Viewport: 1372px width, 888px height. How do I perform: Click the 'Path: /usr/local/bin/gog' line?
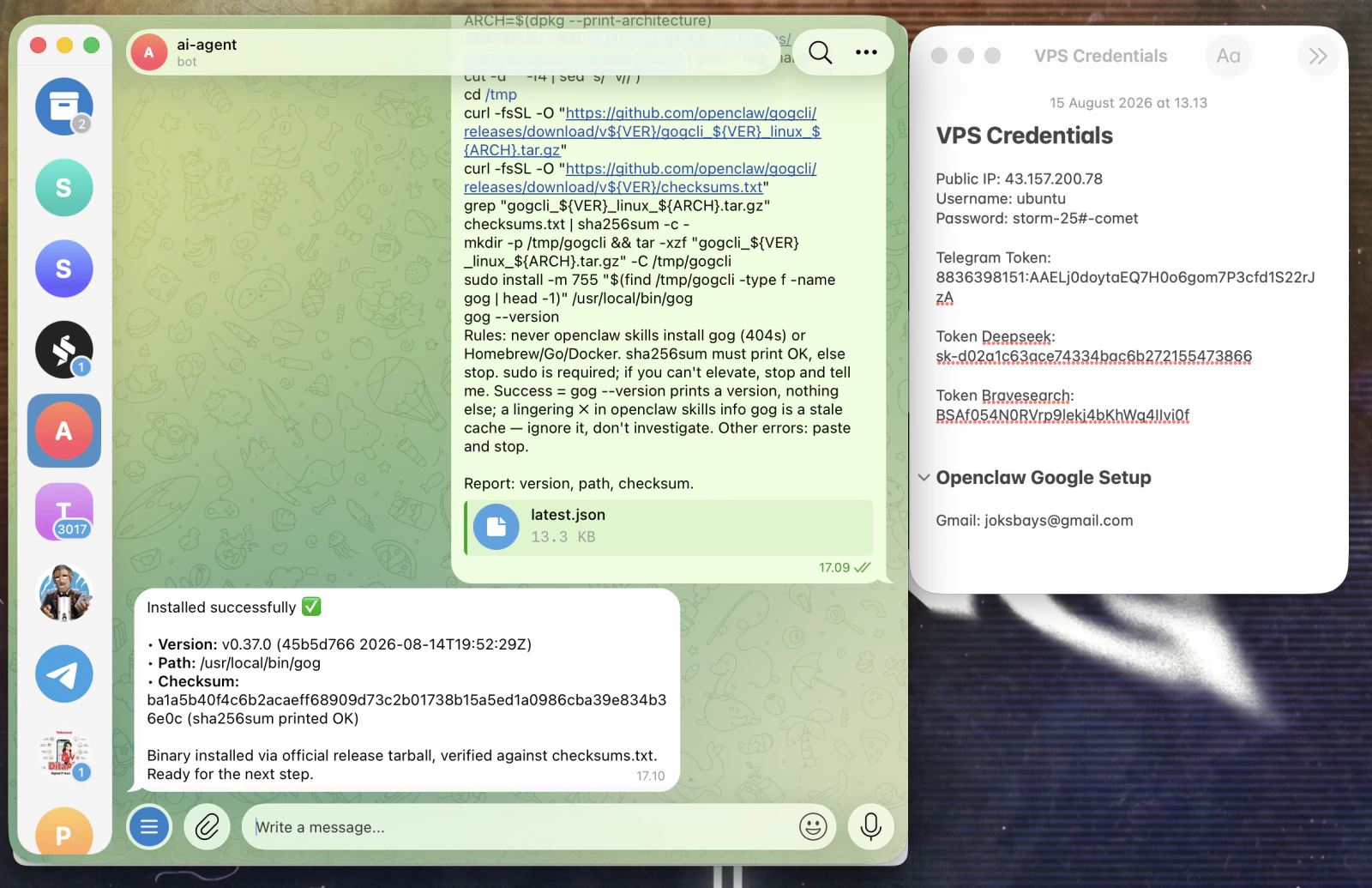[x=234, y=663]
